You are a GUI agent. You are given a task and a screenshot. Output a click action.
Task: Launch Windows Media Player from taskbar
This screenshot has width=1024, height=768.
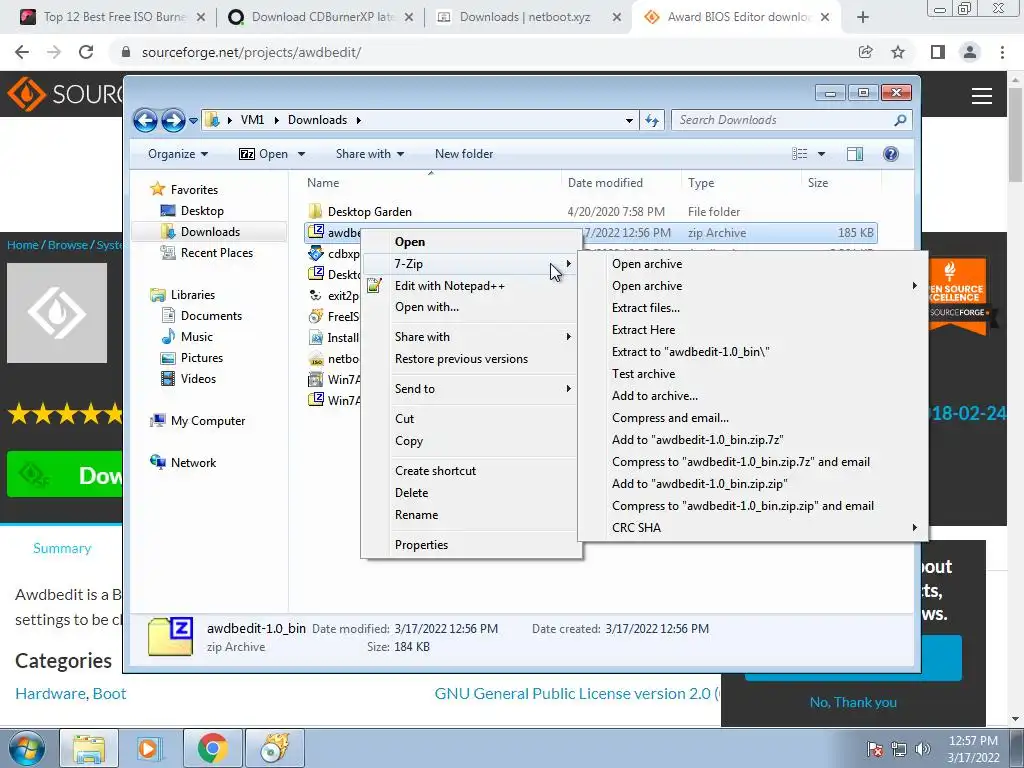(149, 748)
